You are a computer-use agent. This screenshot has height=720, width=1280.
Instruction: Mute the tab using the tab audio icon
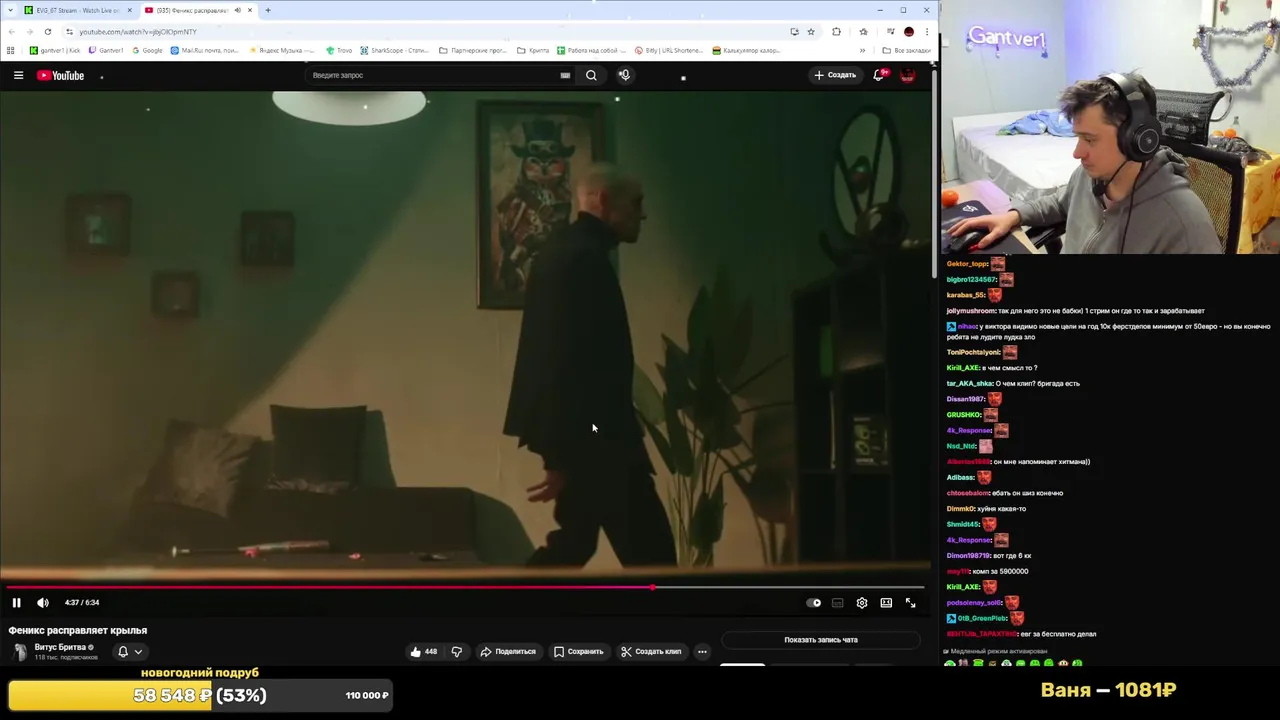point(237,10)
